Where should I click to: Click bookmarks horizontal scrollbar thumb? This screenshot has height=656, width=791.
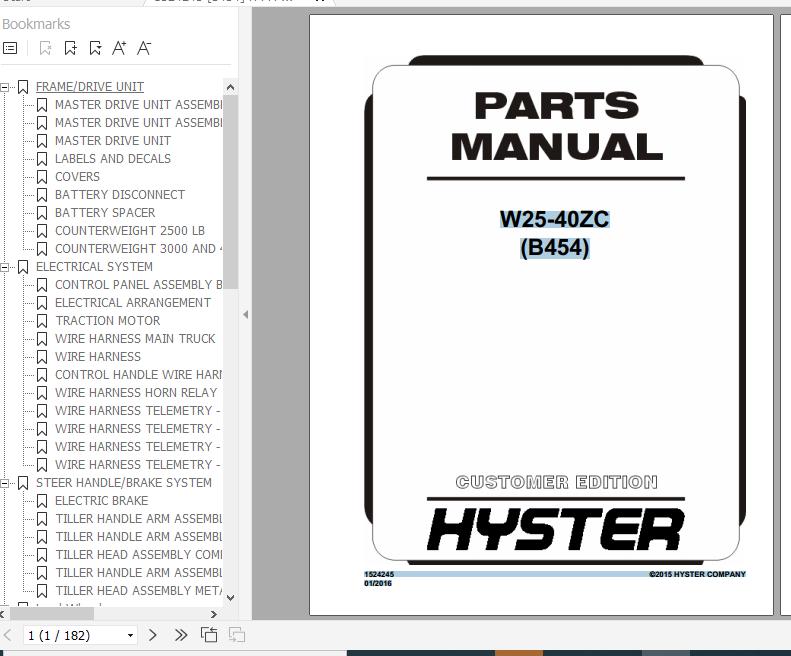pyautogui.click(x=52, y=614)
